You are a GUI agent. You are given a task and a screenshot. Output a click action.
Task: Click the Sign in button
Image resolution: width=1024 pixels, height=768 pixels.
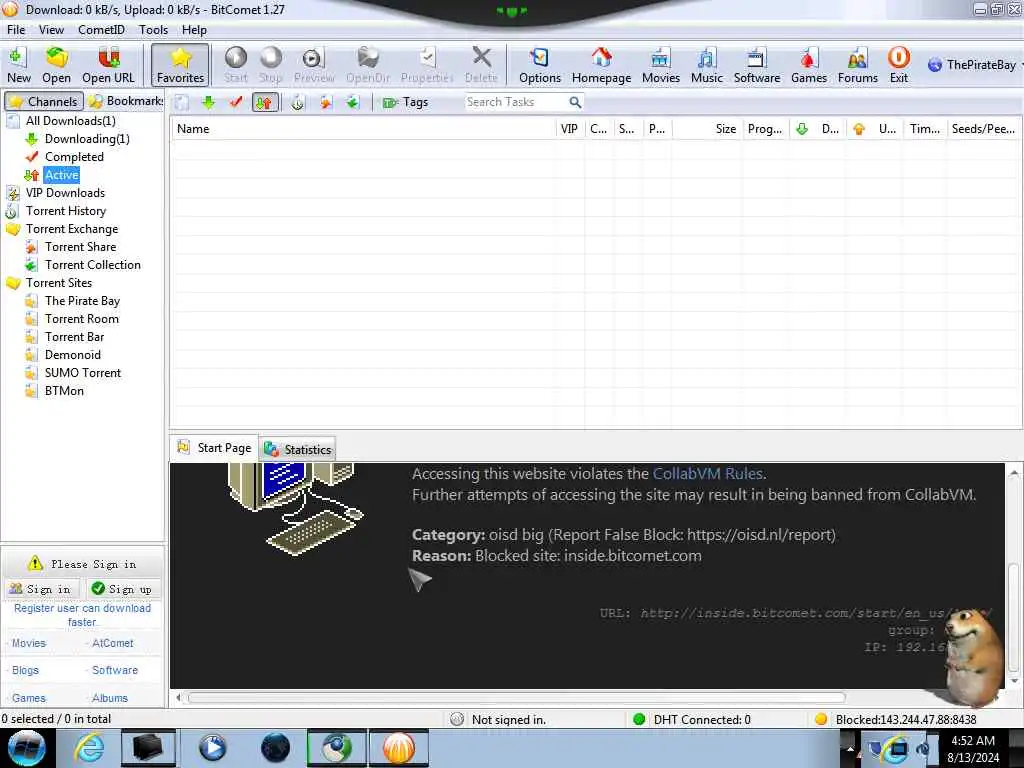(40, 589)
